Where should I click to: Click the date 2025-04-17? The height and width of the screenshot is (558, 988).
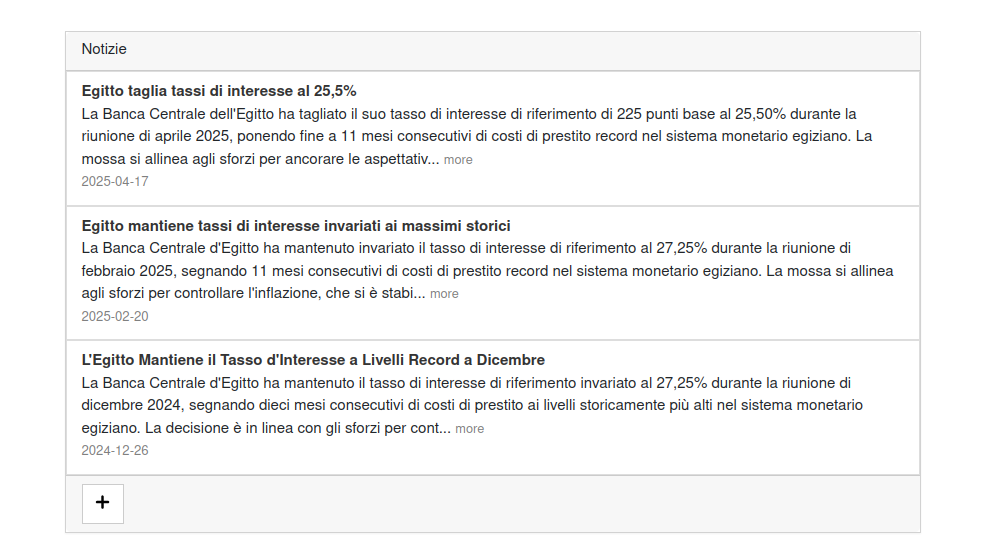pos(115,181)
